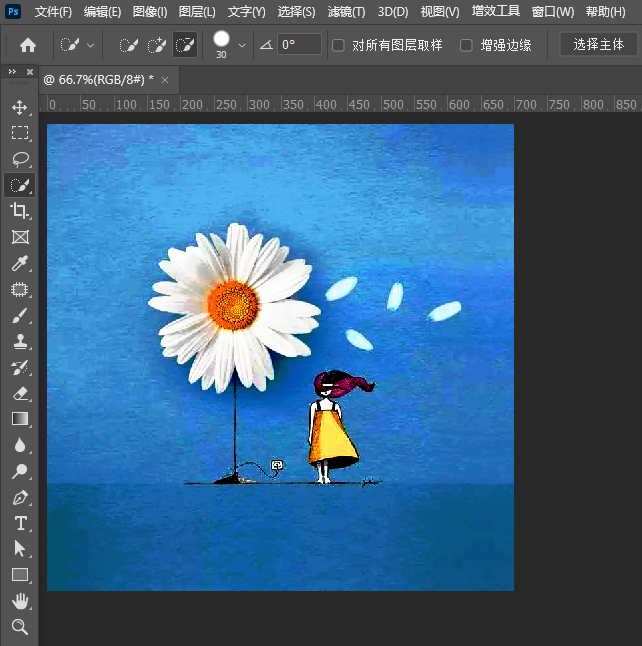Click the brush angle icon
Screen dimensions: 642x646
(266, 44)
